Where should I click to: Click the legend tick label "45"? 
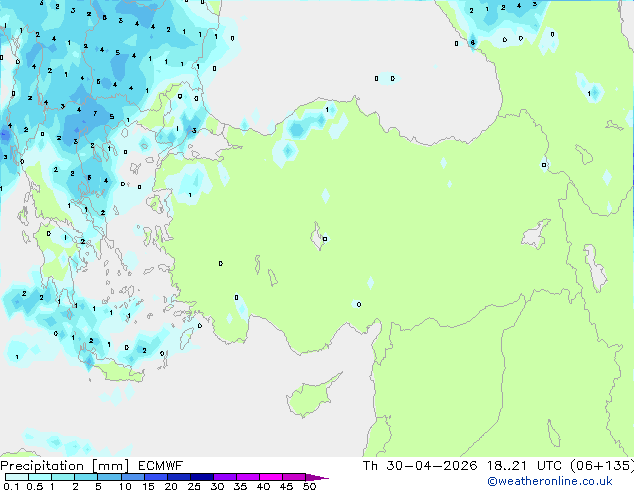pyautogui.click(x=286, y=486)
